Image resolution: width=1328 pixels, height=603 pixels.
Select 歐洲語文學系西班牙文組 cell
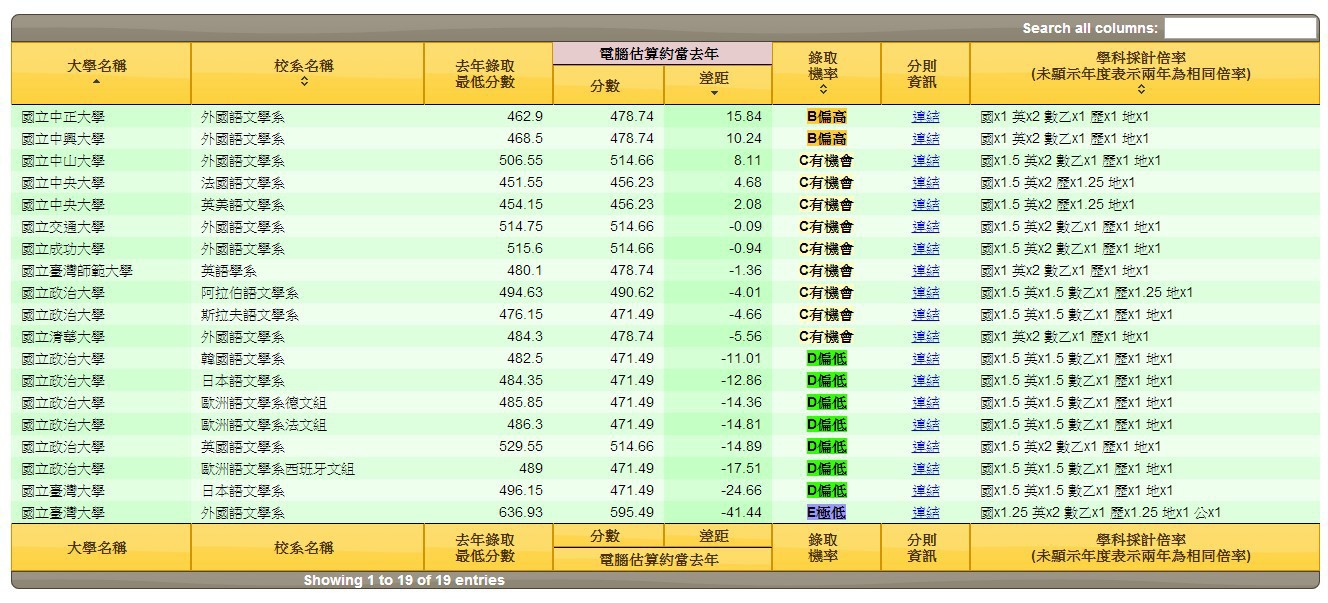[x=307, y=468]
